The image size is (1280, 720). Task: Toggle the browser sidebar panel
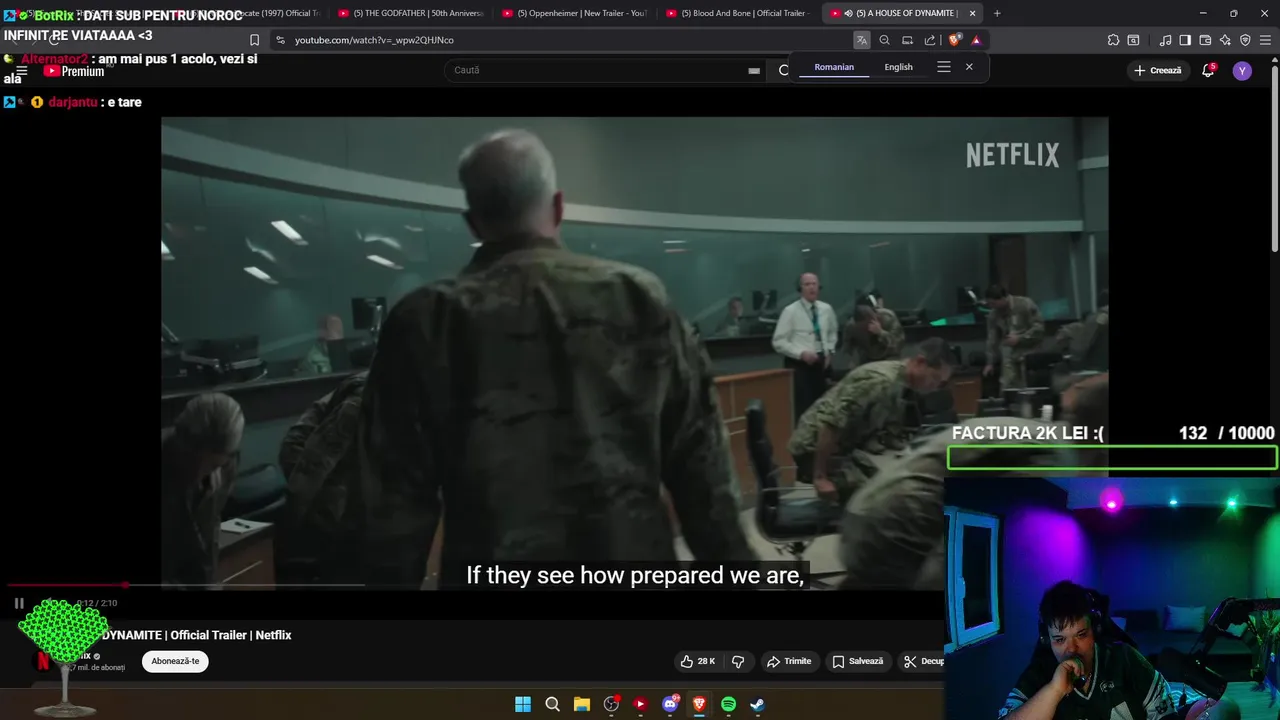[1185, 40]
